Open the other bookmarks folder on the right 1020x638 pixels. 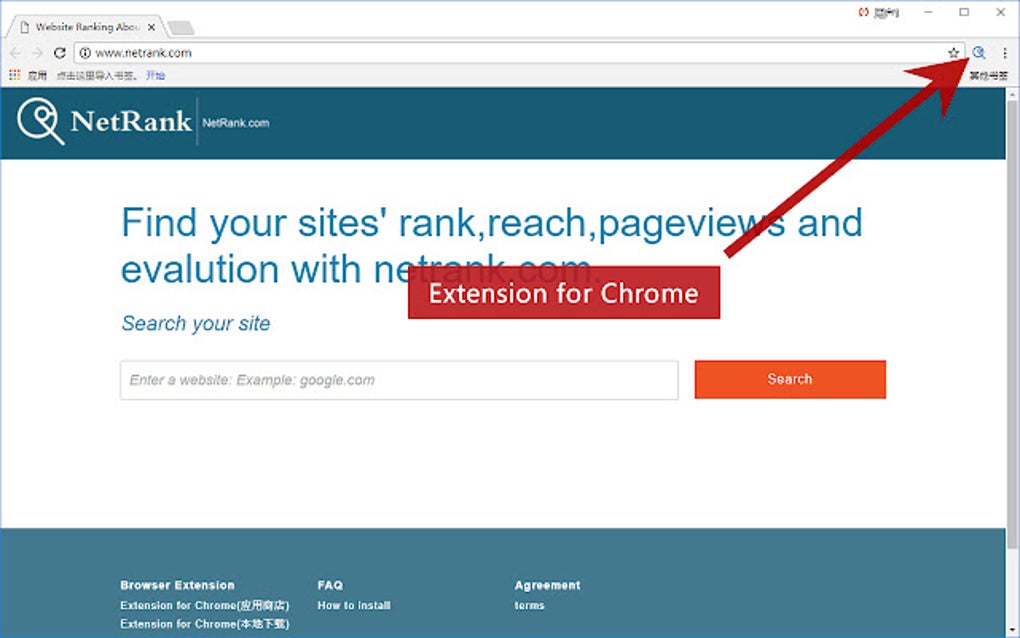pos(988,76)
